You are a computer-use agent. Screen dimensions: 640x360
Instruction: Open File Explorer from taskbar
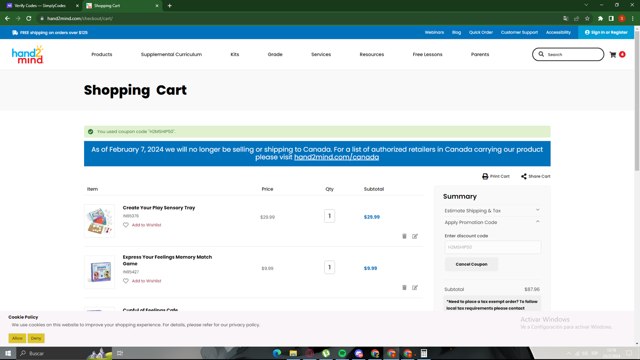(x=293, y=353)
